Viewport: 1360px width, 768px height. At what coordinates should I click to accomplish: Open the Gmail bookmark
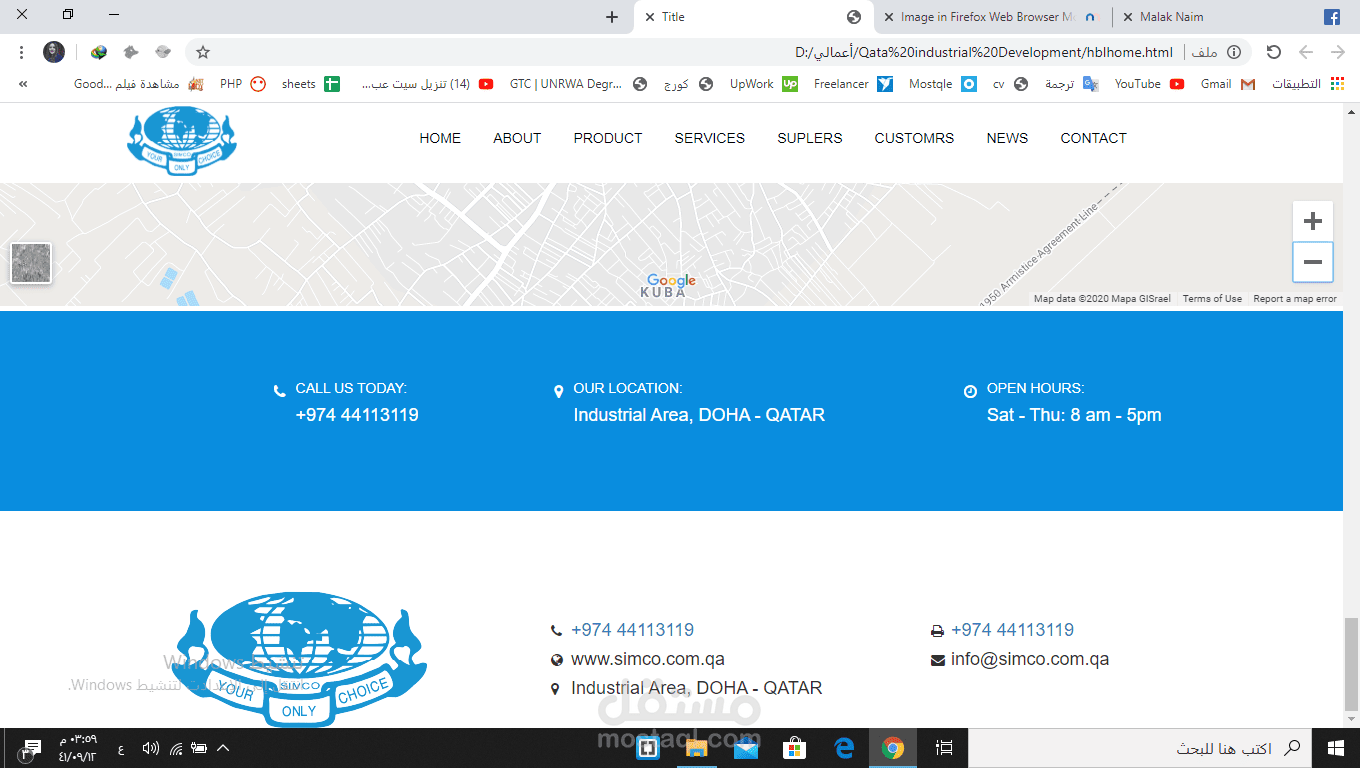(x=1227, y=84)
